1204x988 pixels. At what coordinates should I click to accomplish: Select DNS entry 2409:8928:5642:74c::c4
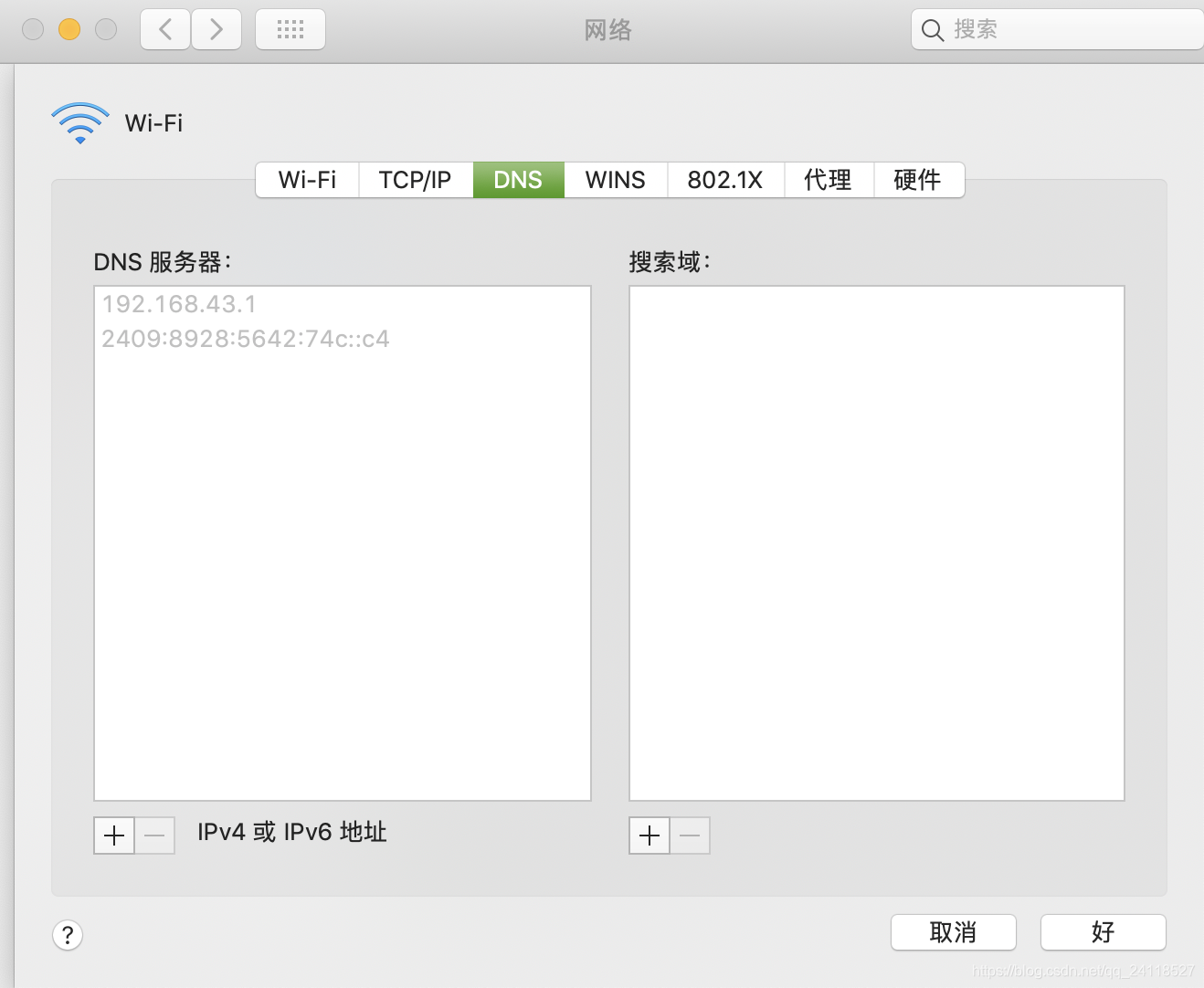pyautogui.click(x=342, y=339)
